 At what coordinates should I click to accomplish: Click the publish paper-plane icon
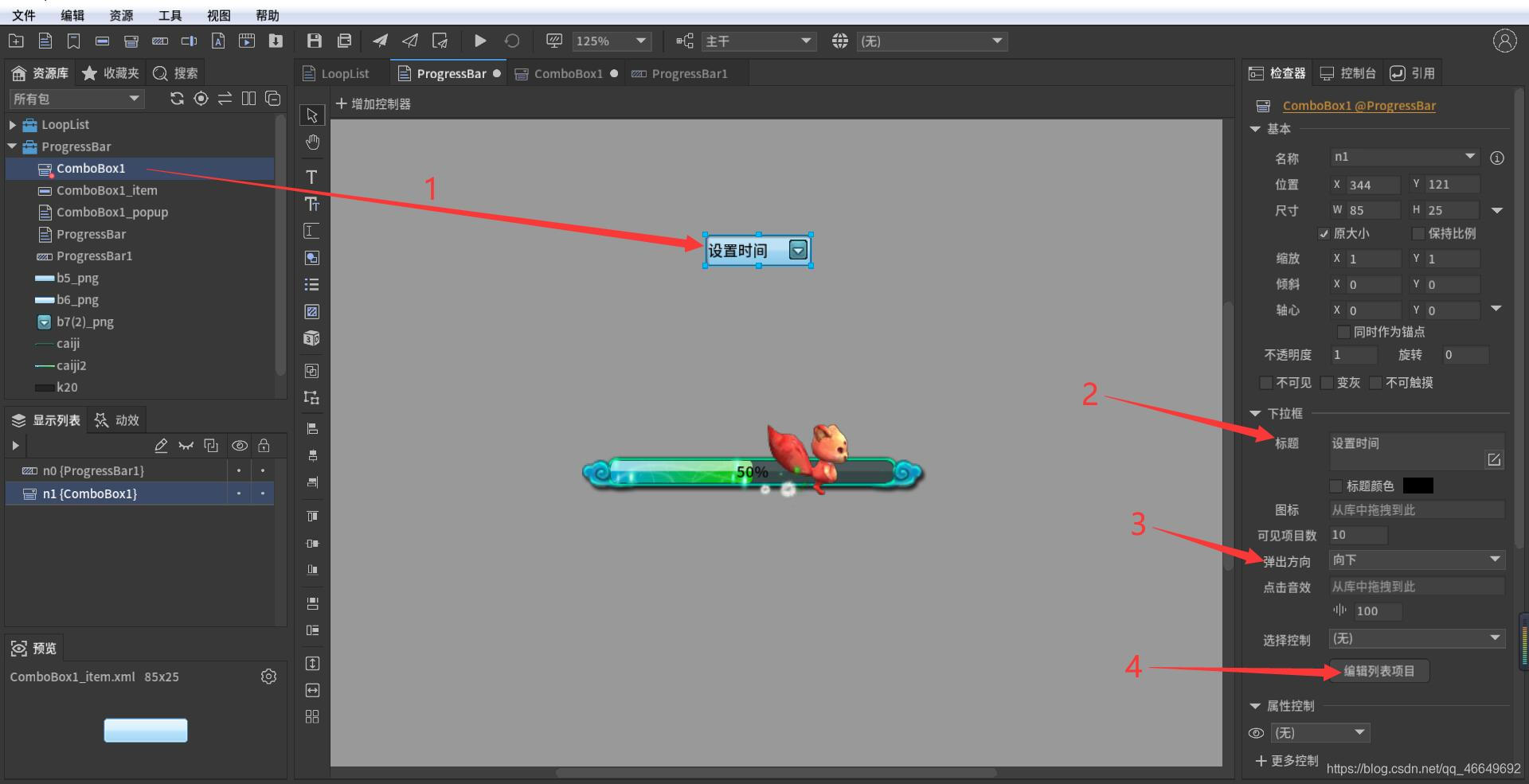tap(380, 41)
